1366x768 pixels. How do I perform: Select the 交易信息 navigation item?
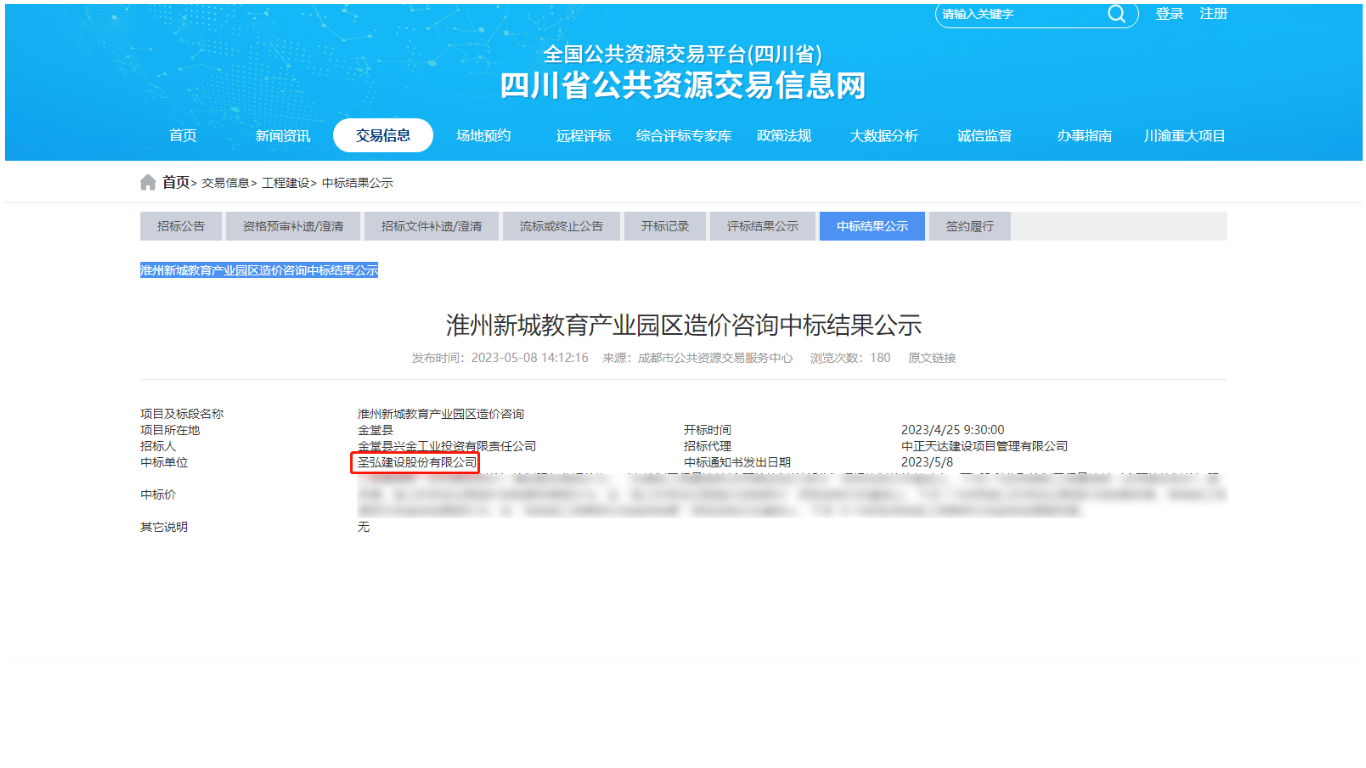click(x=383, y=136)
